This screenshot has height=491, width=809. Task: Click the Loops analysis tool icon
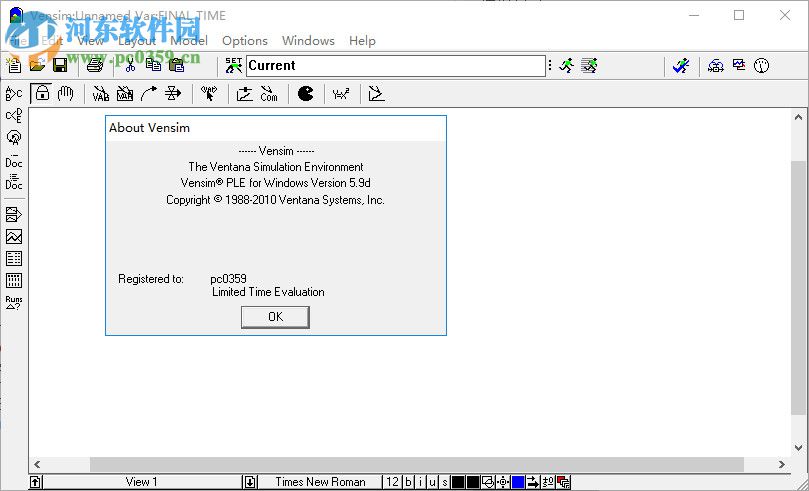pos(14,138)
